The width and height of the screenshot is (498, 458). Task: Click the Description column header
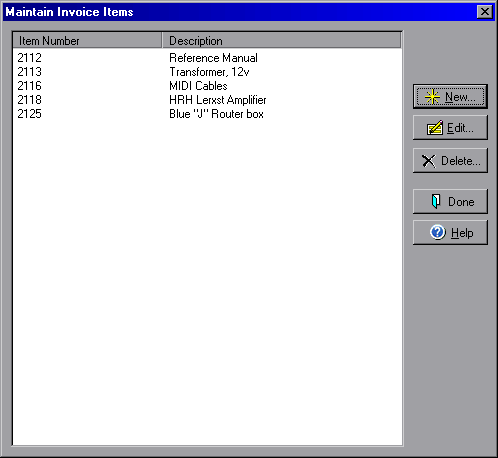click(282, 41)
